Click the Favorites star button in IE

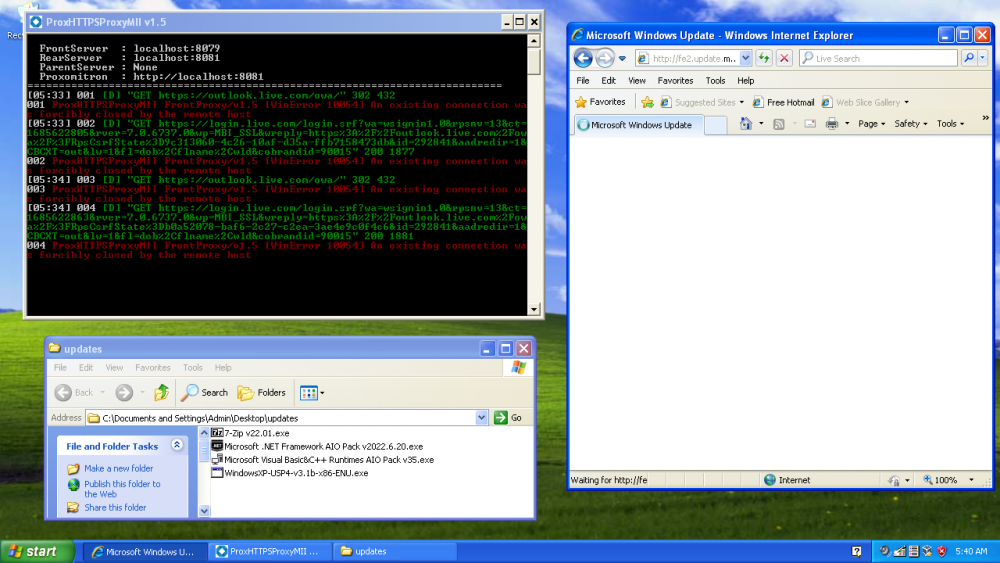pyautogui.click(x=600, y=102)
